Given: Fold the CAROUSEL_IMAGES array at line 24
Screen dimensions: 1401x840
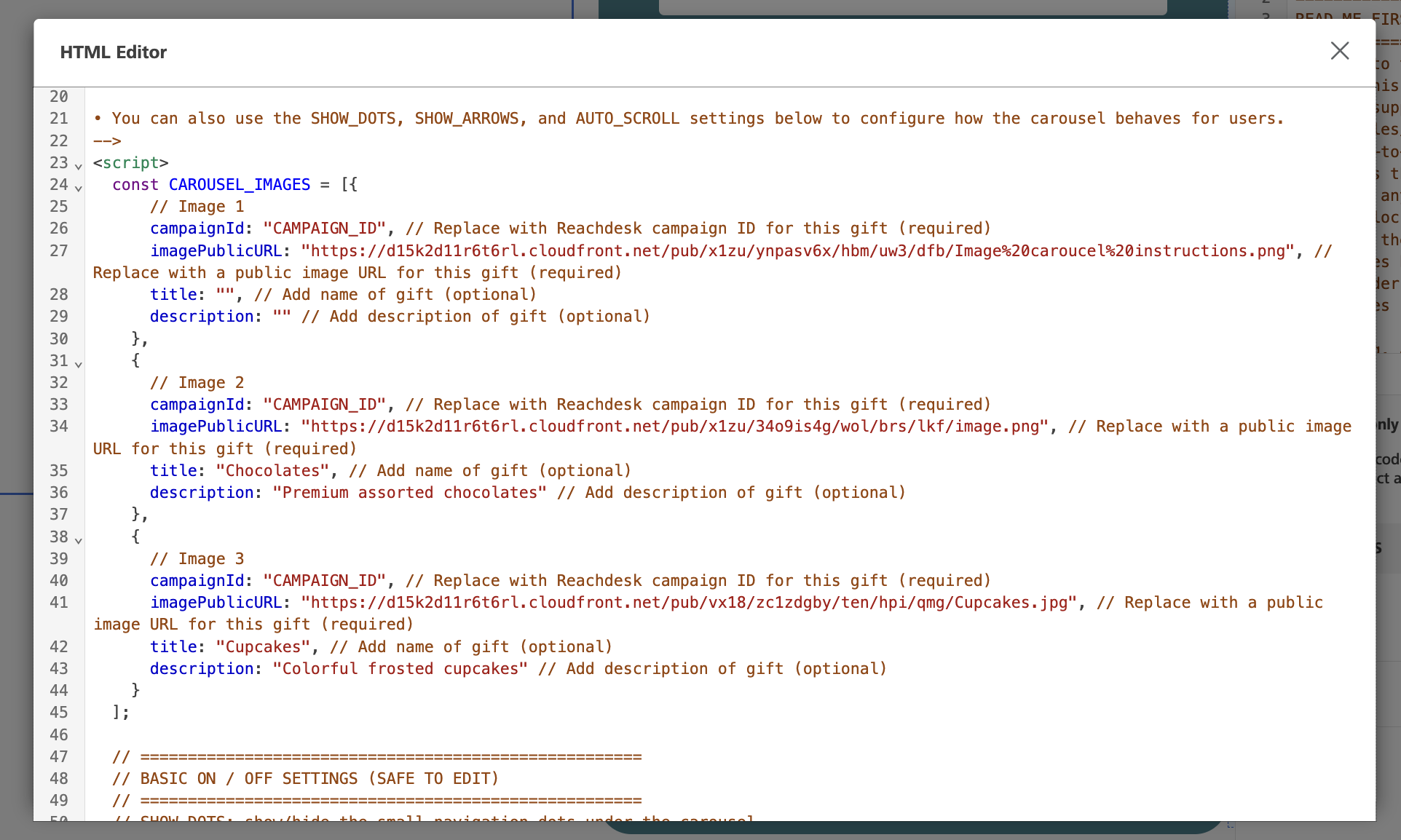Looking at the screenshot, I should (x=79, y=188).
